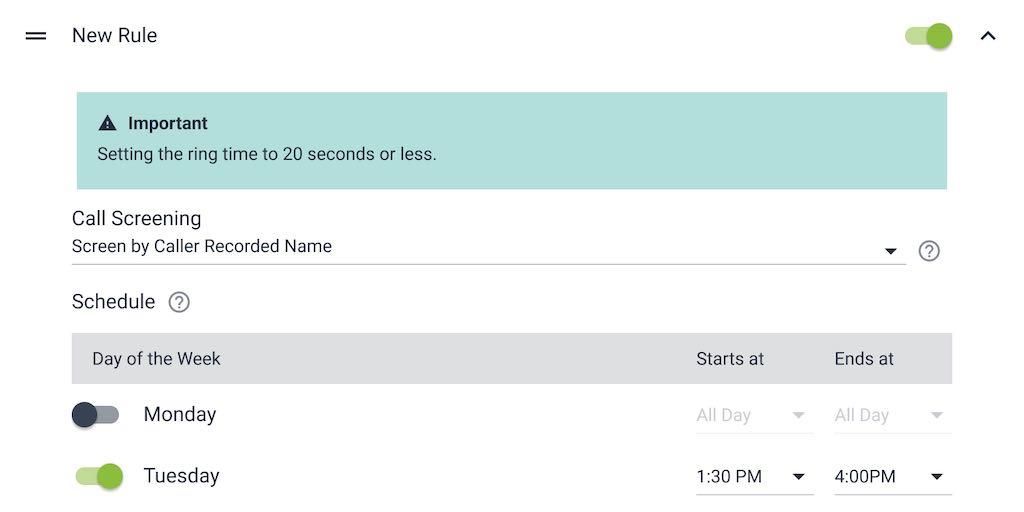Viewport: 1024px width, 512px height.
Task: Open the Schedule help question mark
Action: (x=179, y=302)
